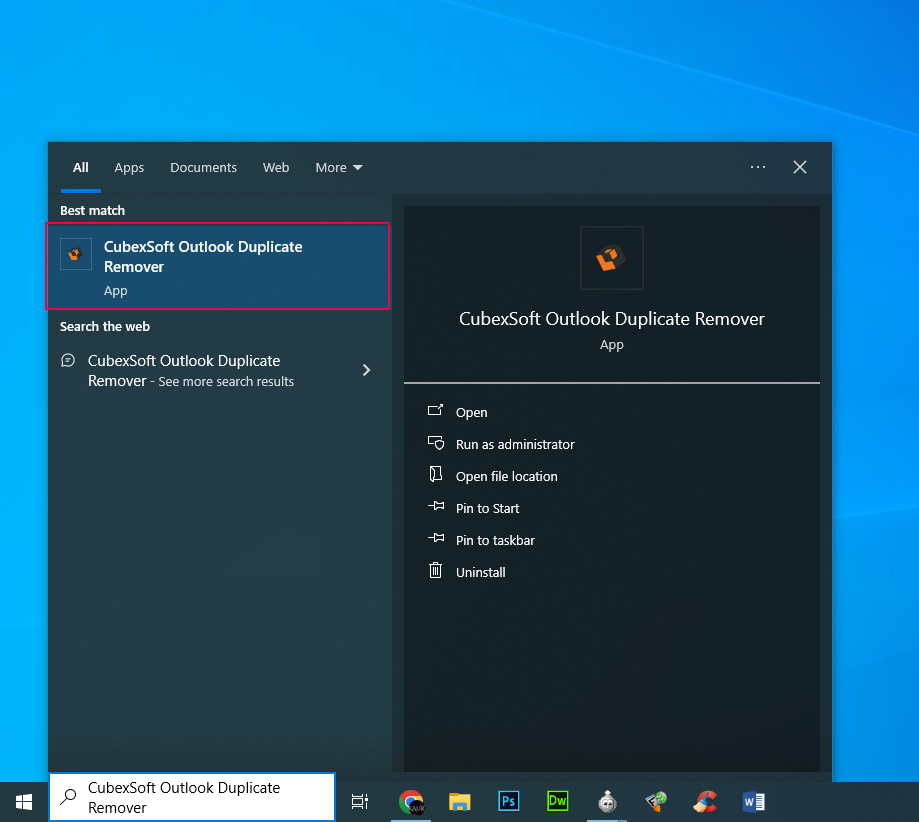Click the shield icon for Run as administrator
This screenshot has height=822, width=919.
435,443
